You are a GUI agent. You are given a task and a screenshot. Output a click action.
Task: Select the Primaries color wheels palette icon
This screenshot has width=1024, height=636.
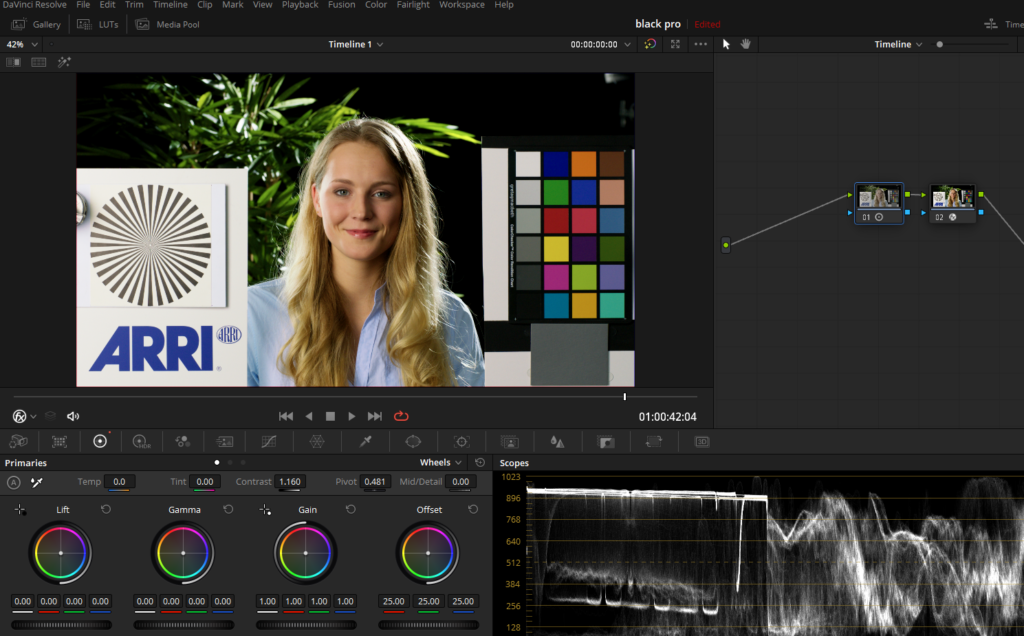tap(100, 442)
